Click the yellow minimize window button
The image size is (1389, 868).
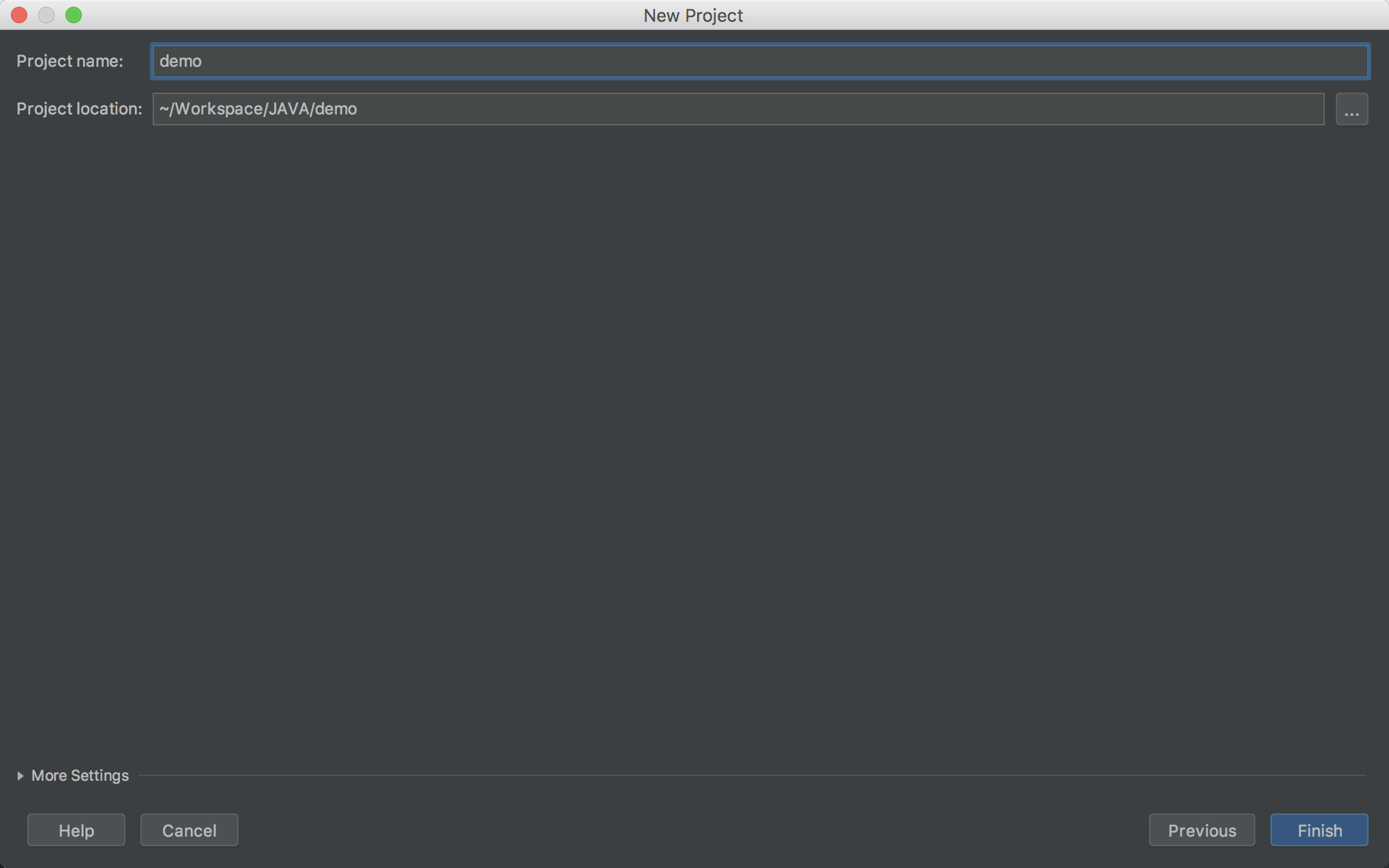47,15
